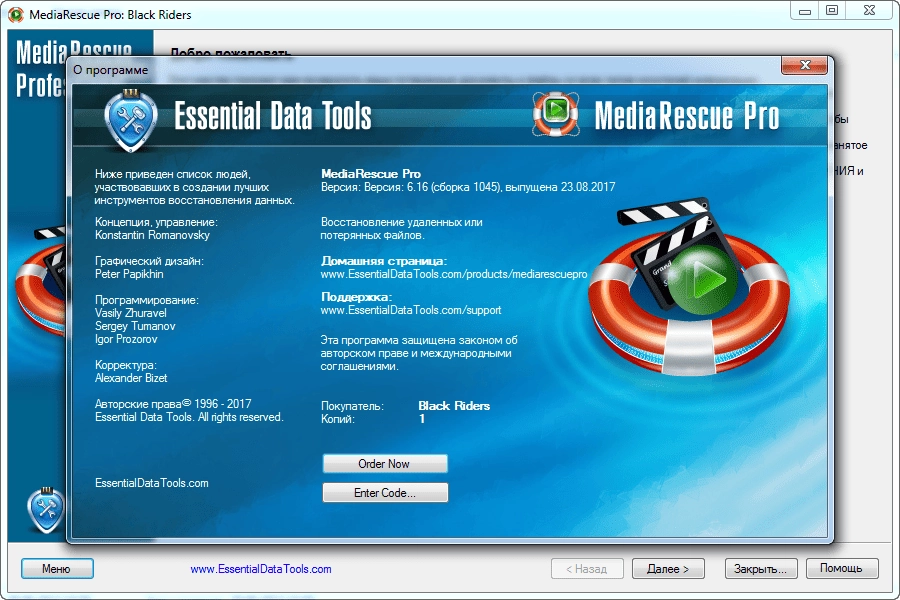900x600 pixels.
Task: Minimize the MediaRescue Pro main window
Action: point(804,11)
